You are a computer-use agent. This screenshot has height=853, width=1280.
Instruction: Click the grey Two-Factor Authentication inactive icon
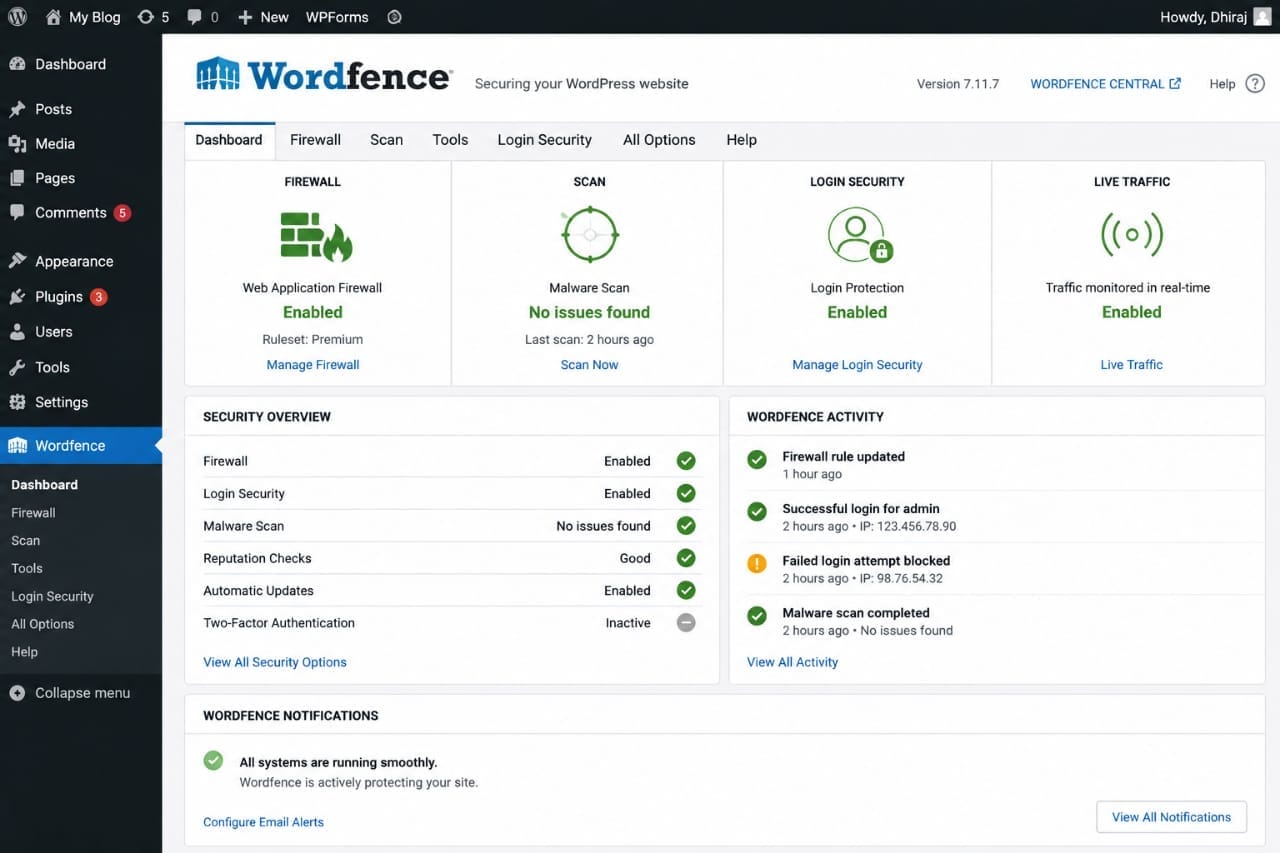686,623
